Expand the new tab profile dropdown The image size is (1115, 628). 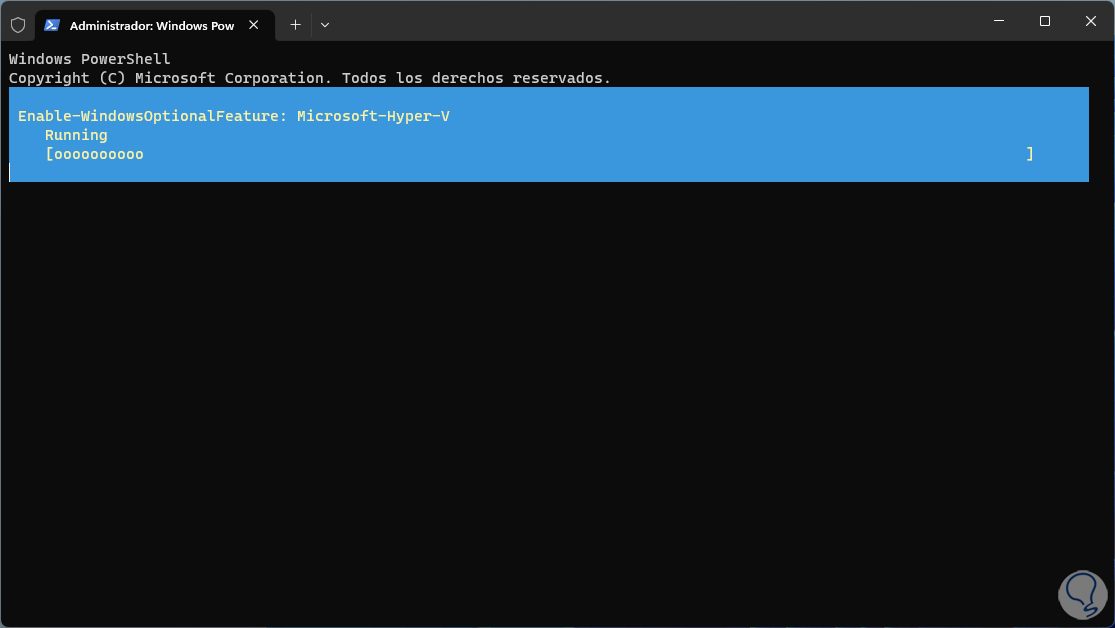(325, 25)
